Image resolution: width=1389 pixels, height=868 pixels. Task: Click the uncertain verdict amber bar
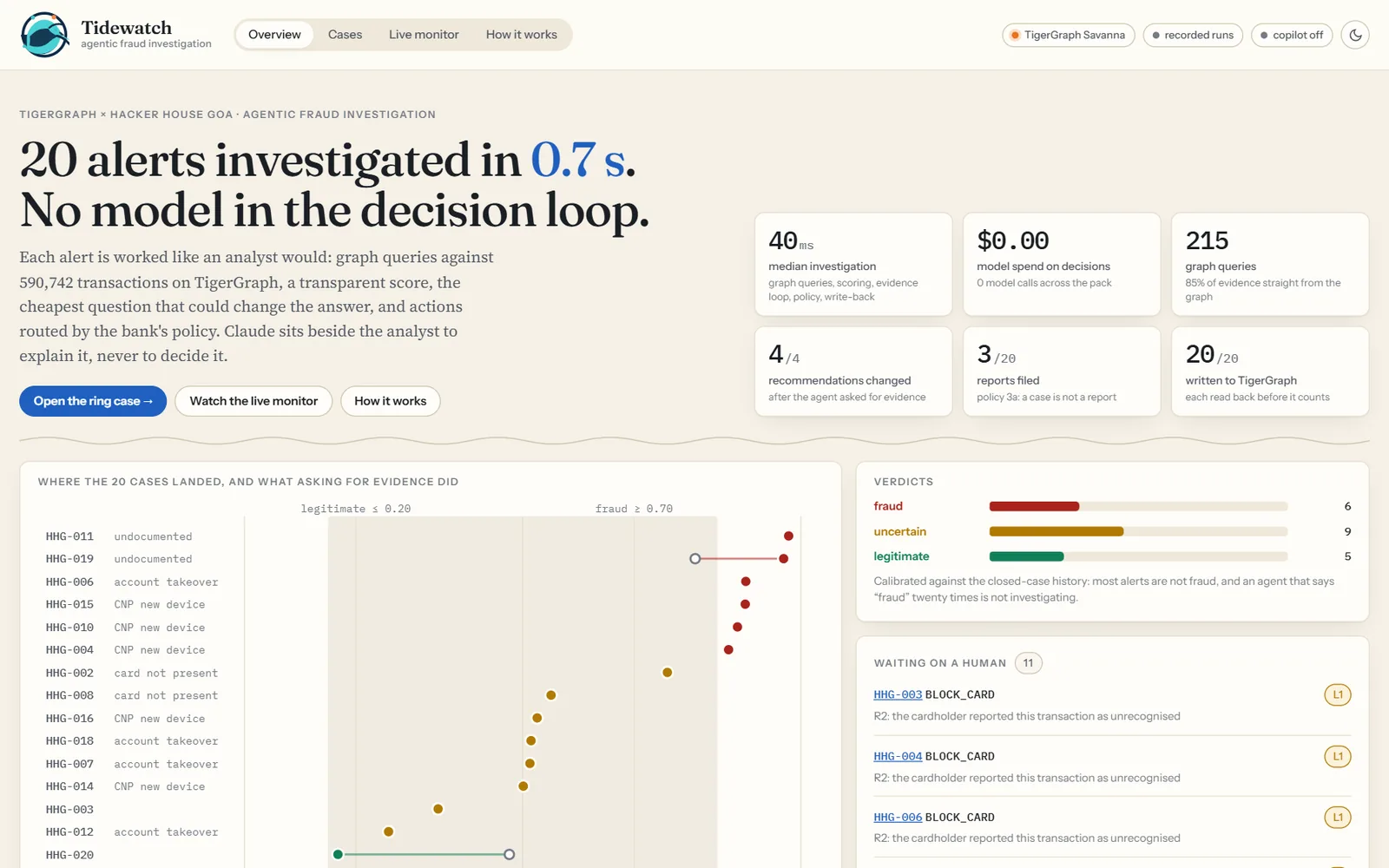(x=1057, y=531)
